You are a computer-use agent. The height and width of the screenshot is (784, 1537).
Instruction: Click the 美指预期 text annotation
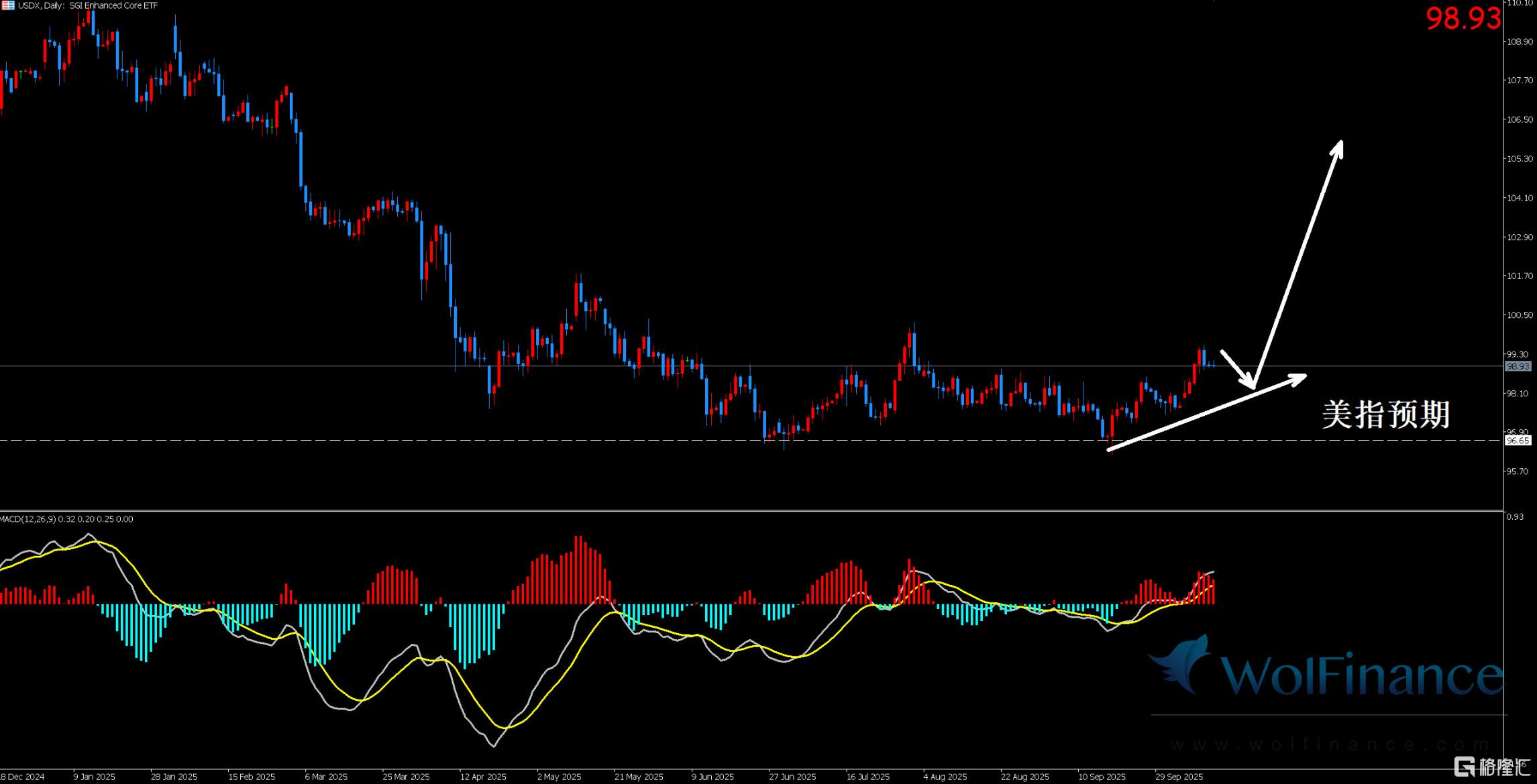(1385, 414)
